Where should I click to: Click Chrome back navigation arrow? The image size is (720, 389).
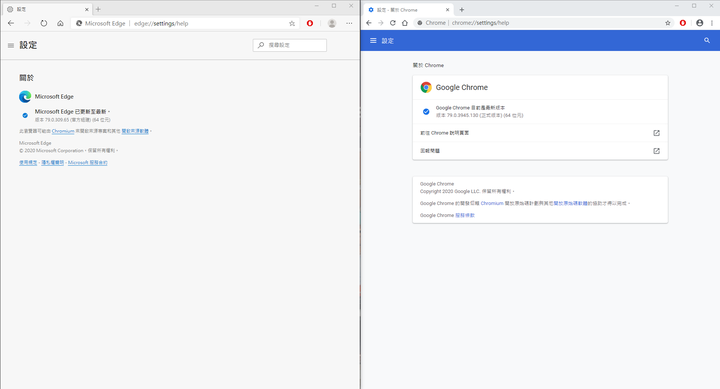(x=369, y=23)
